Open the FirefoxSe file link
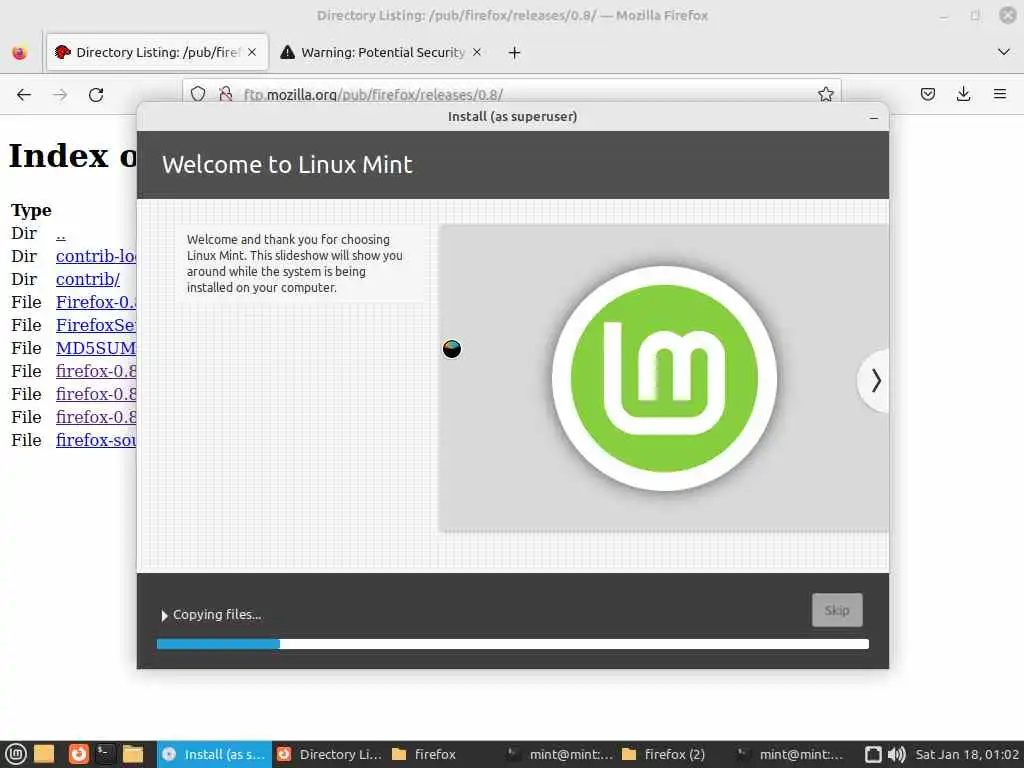1024x768 pixels. point(96,325)
